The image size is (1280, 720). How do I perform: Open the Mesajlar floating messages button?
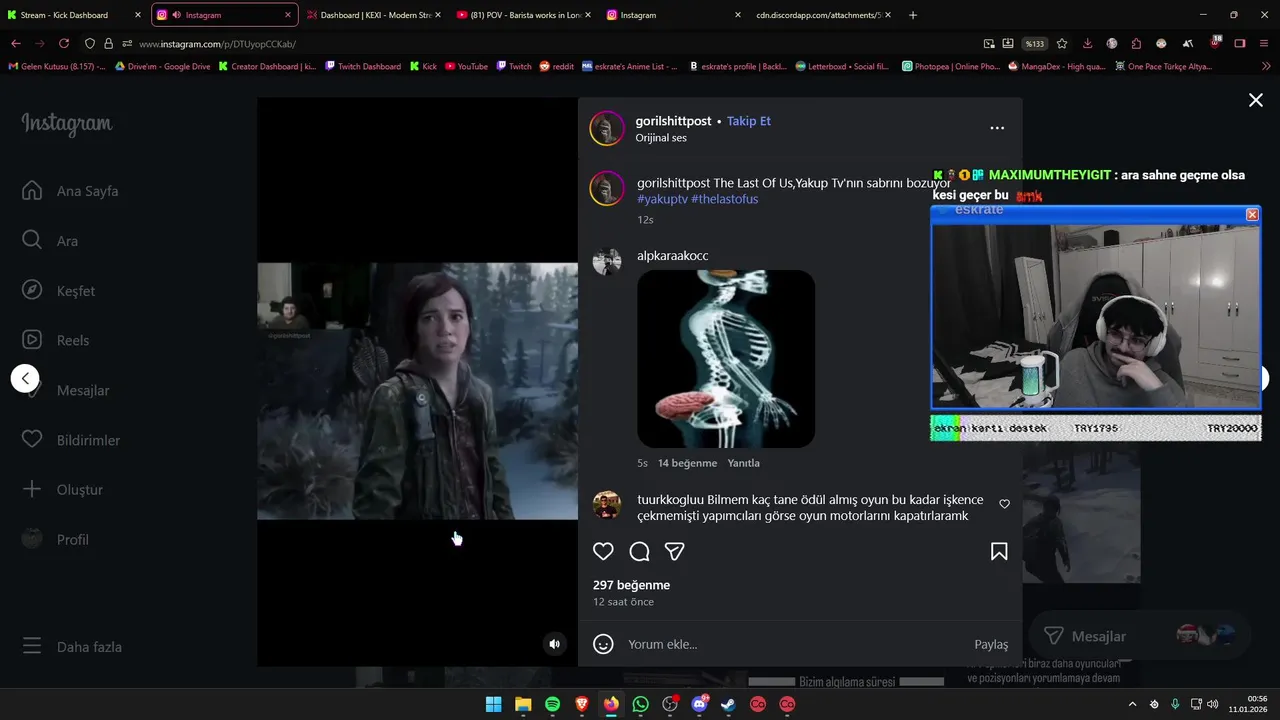(1138, 636)
